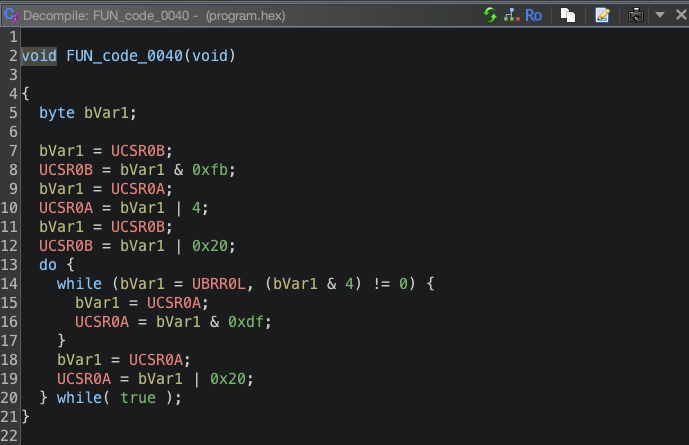
Task: Click the Decompile window C icon
Action: [x=11, y=15]
